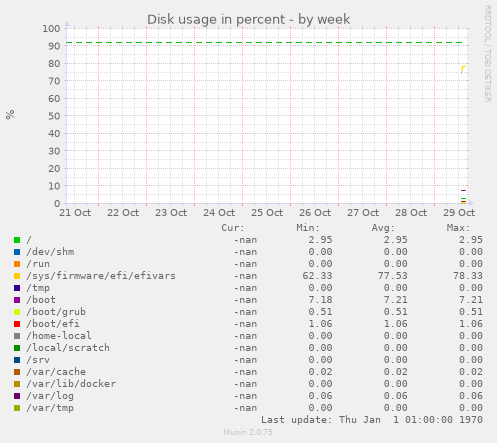Click the purple /boot swatch
Screen dimensions: 497x443
click(x=17, y=300)
